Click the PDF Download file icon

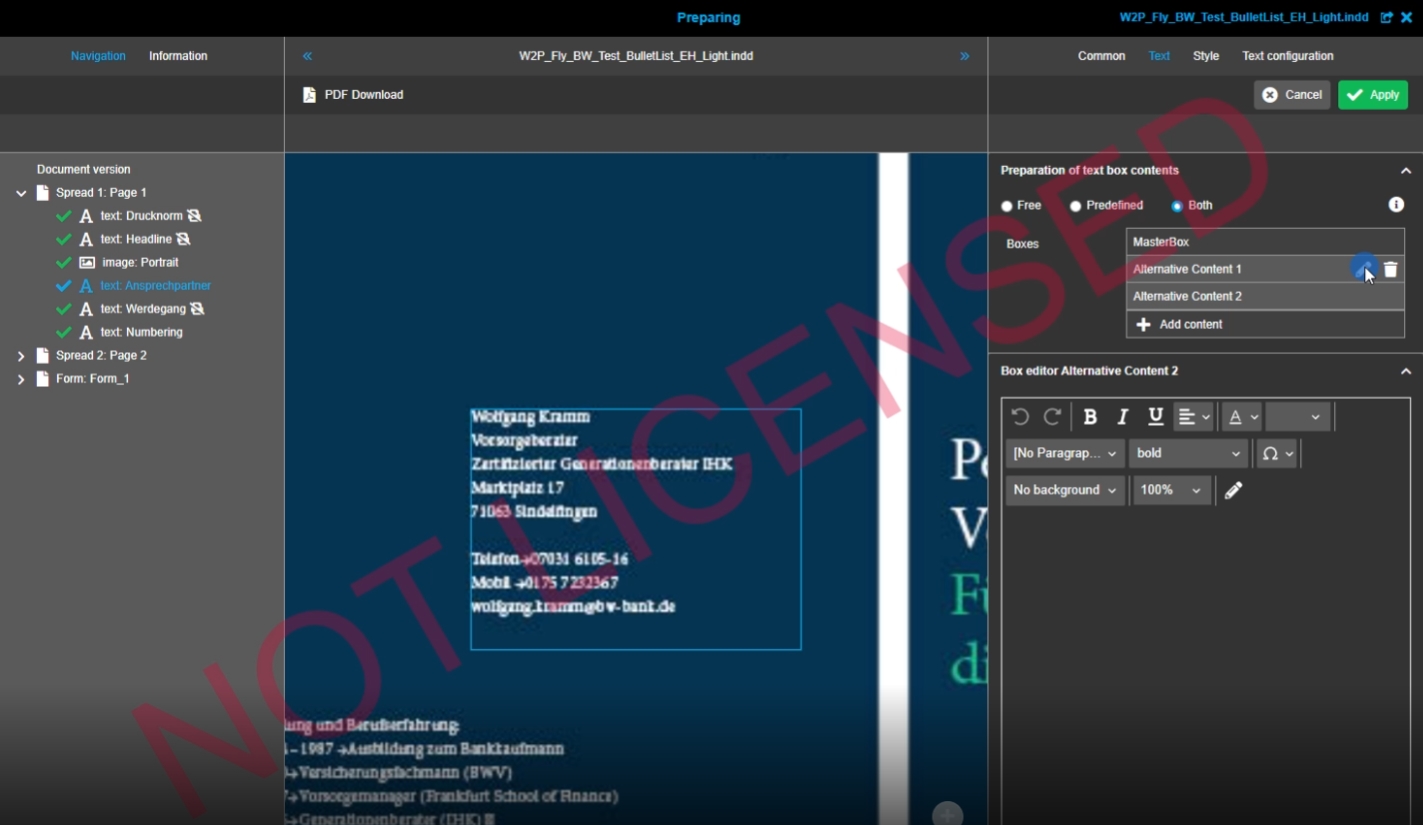309,95
